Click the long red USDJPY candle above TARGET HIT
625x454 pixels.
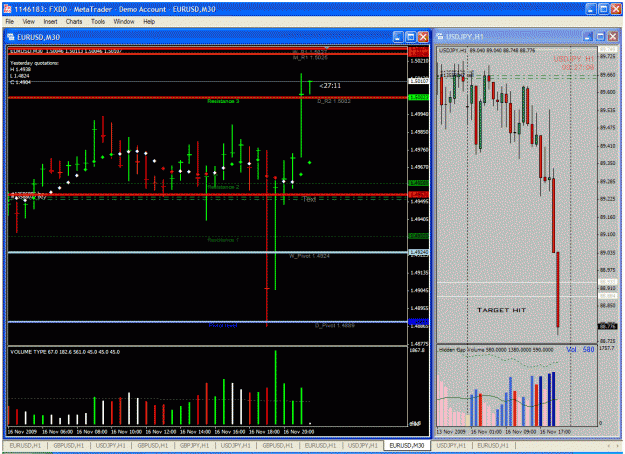pyautogui.click(x=558, y=289)
